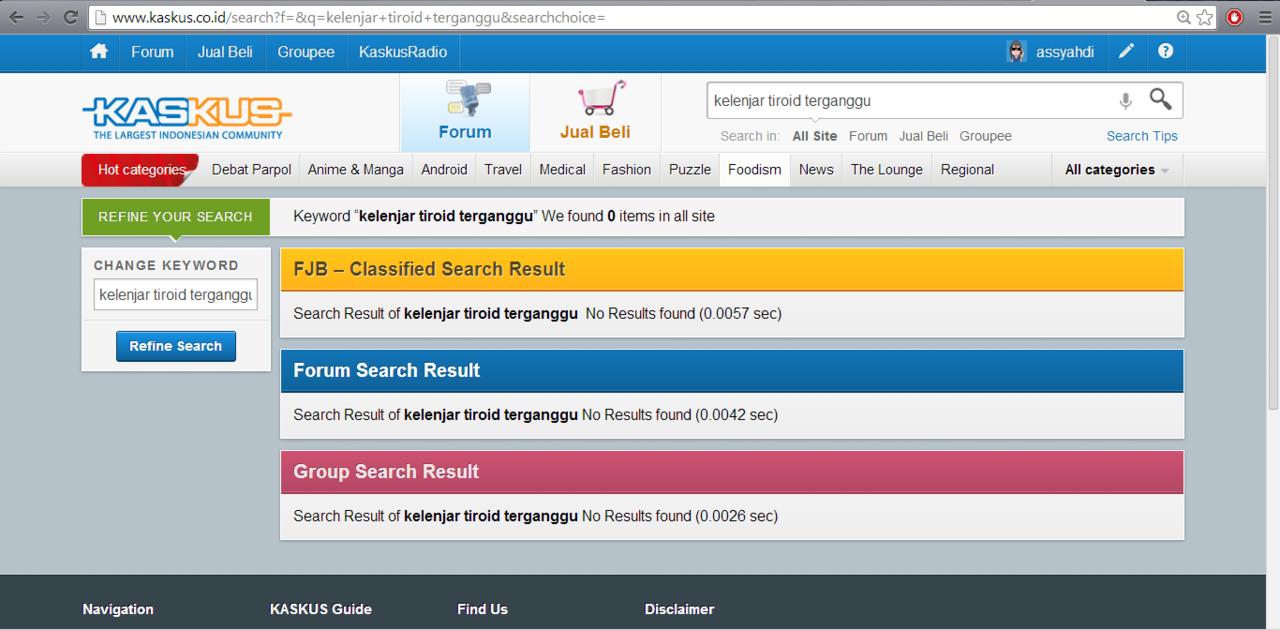
Task: Click the REFINE YOUR SEARCH green tab
Action: [176, 217]
